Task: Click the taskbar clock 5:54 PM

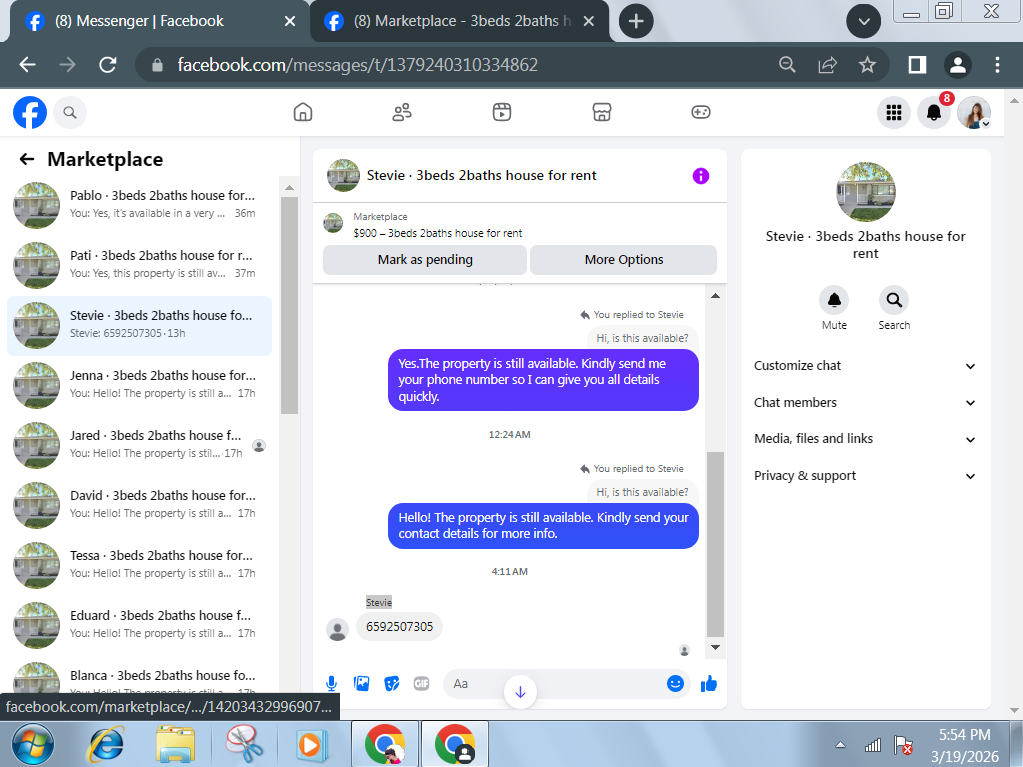Action: click(964, 735)
